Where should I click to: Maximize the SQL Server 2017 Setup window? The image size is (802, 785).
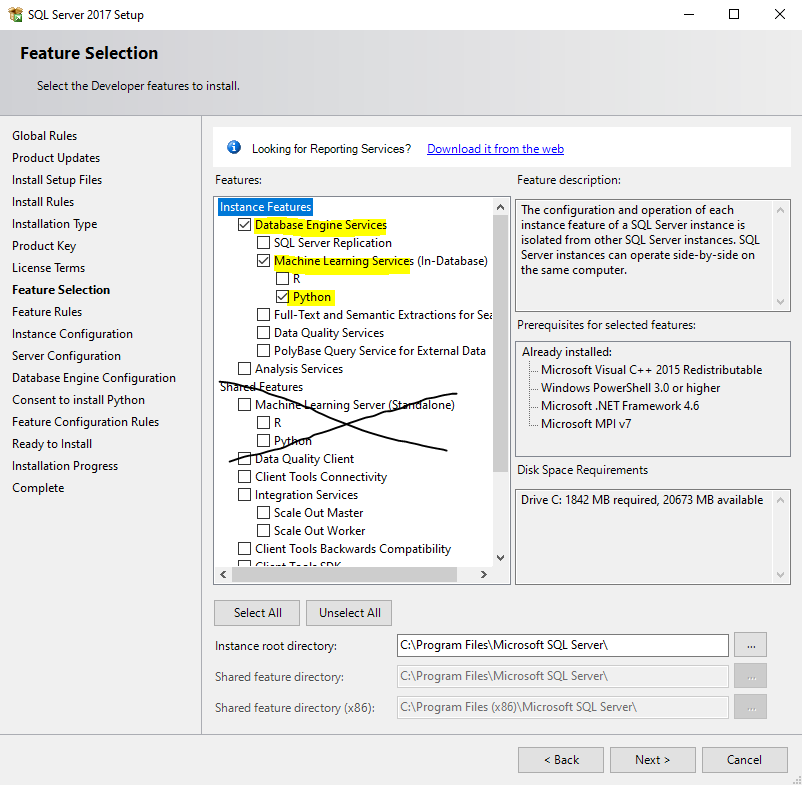tap(733, 14)
